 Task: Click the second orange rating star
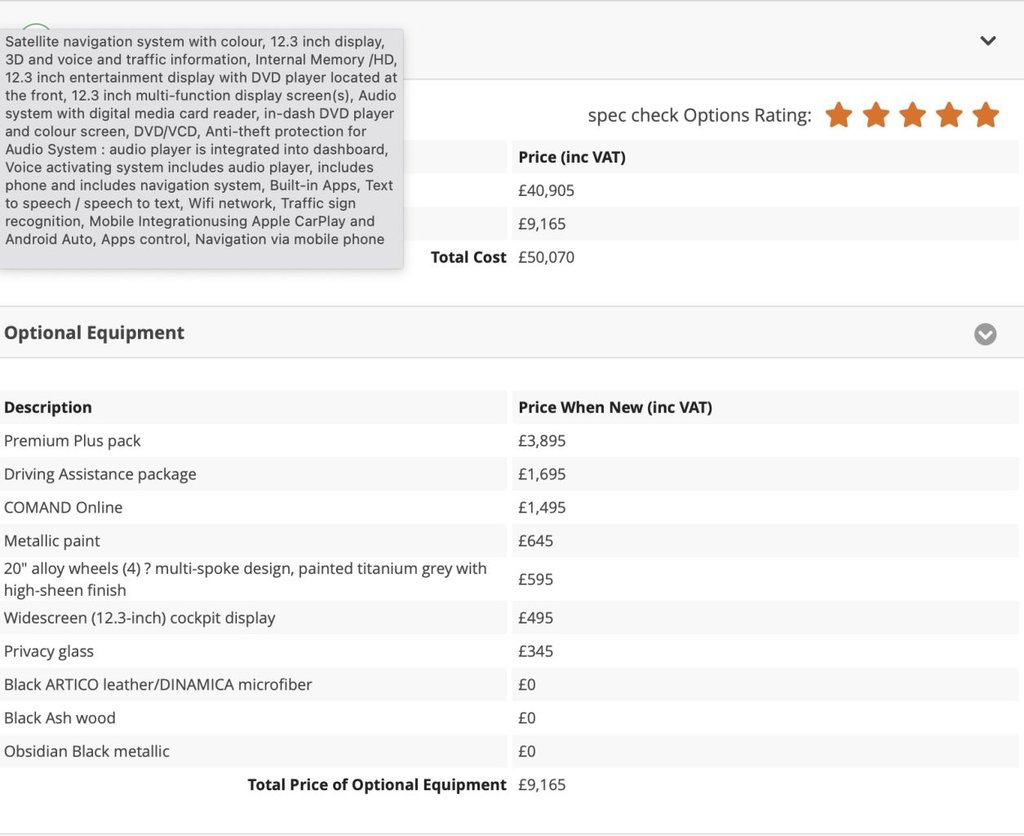coord(876,115)
